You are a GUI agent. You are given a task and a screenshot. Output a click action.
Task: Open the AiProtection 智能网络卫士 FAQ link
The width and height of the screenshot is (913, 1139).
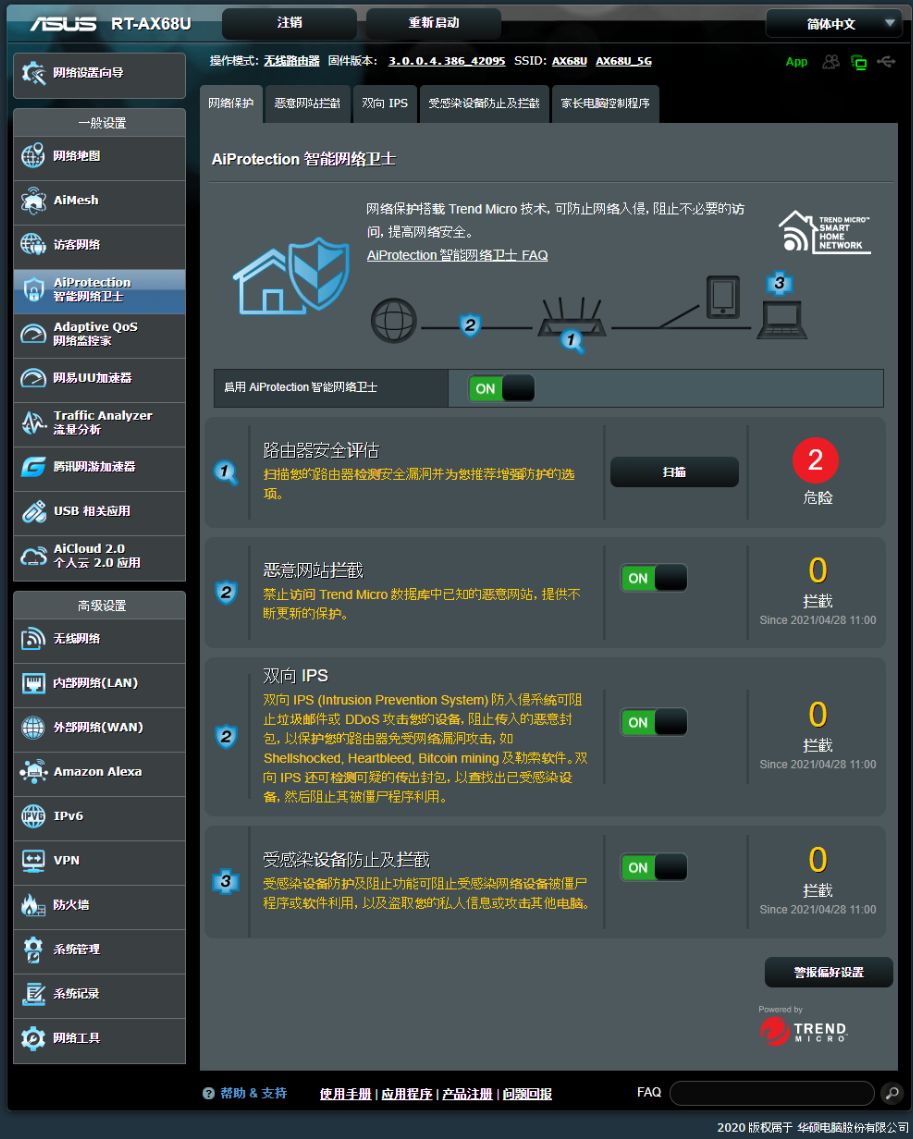tap(457, 255)
